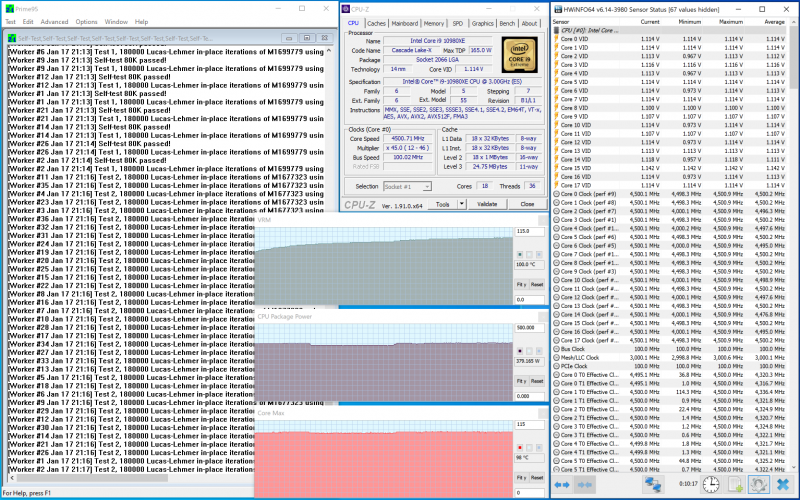Click Prime95 application icon in title bar
Image resolution: width=800 pixels, height=500 pixels.
(10, 9)
